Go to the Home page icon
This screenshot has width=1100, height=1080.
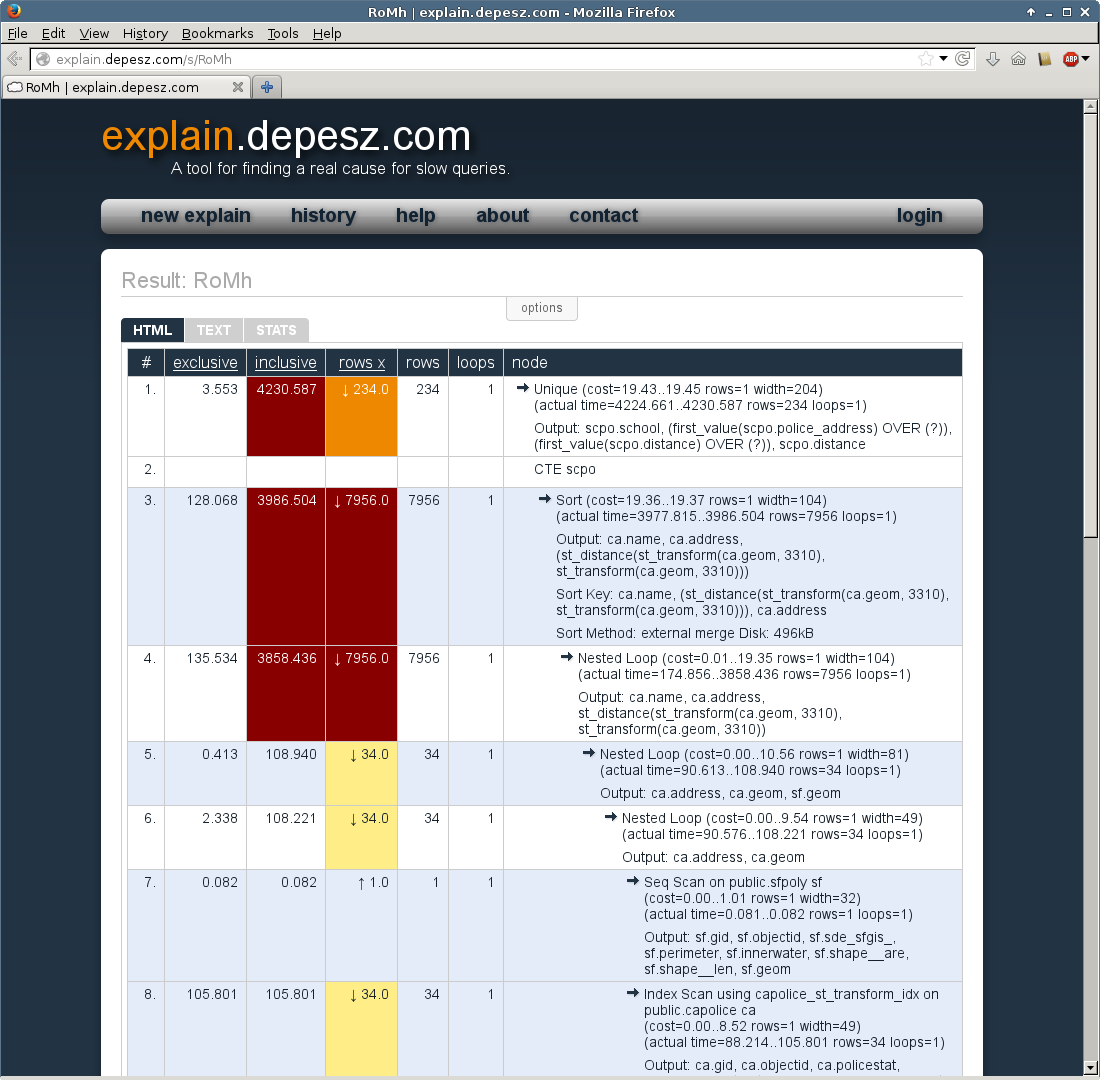[1019, 59]
